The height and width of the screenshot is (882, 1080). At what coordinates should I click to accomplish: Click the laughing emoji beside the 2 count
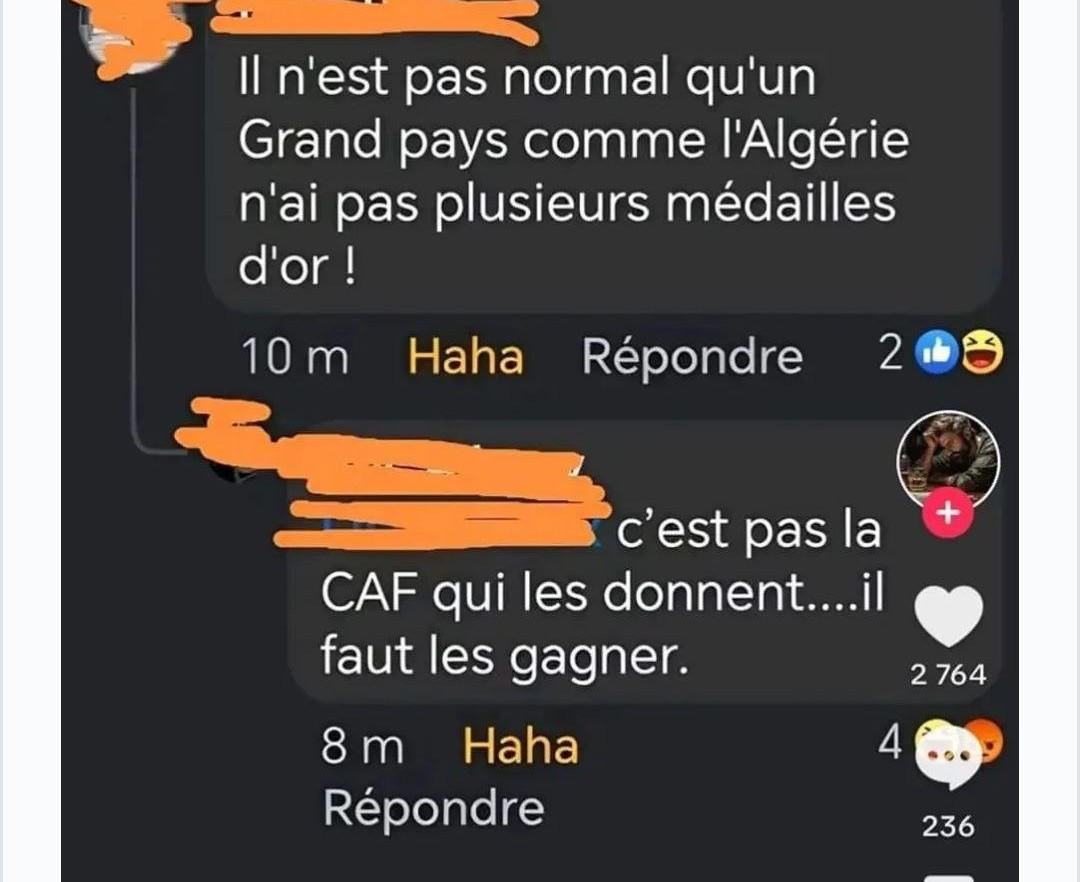[982, 353]
